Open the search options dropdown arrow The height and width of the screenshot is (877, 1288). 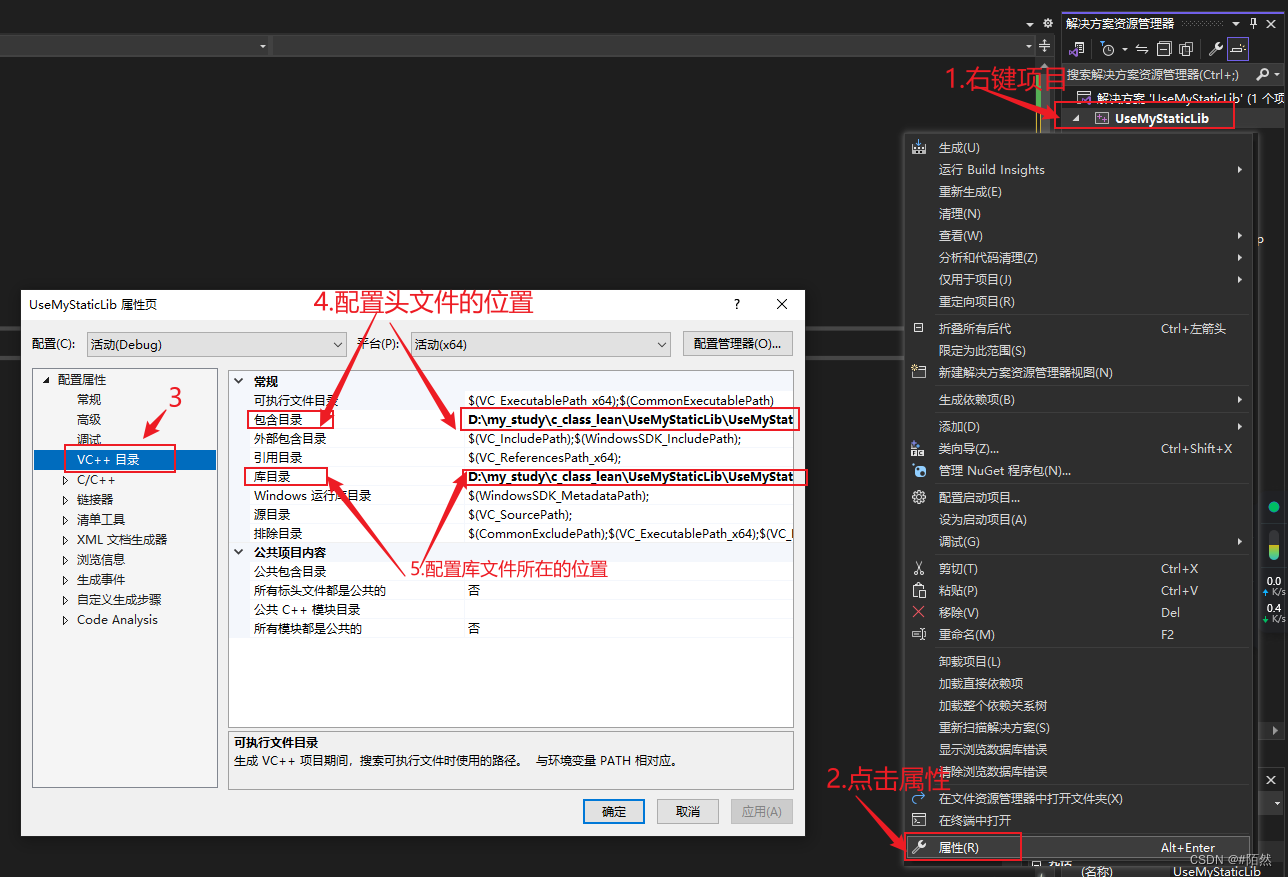[x=1277, y=75]
